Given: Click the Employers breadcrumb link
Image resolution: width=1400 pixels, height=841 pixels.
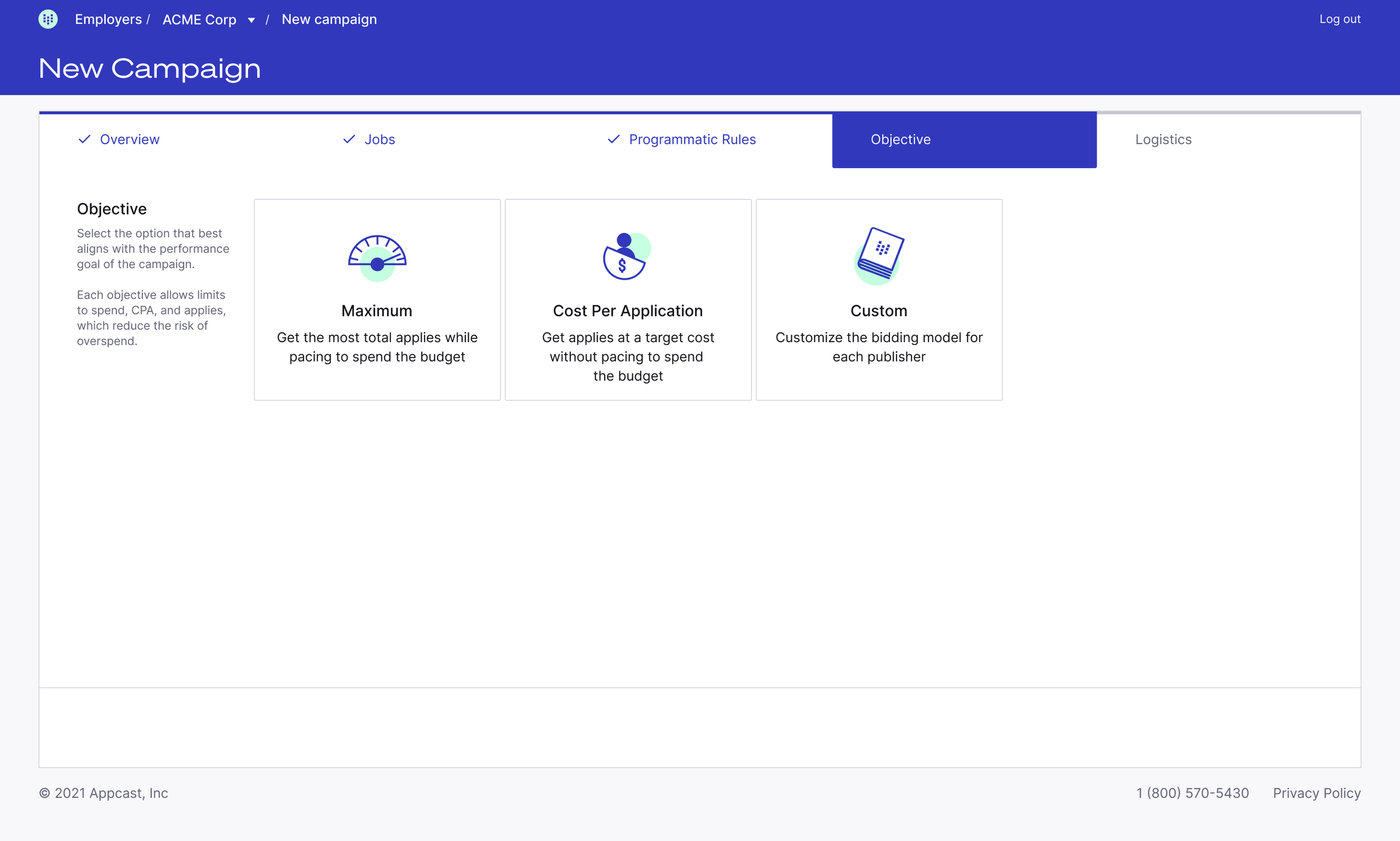Looking at the screenshot, I should point(108,19).
